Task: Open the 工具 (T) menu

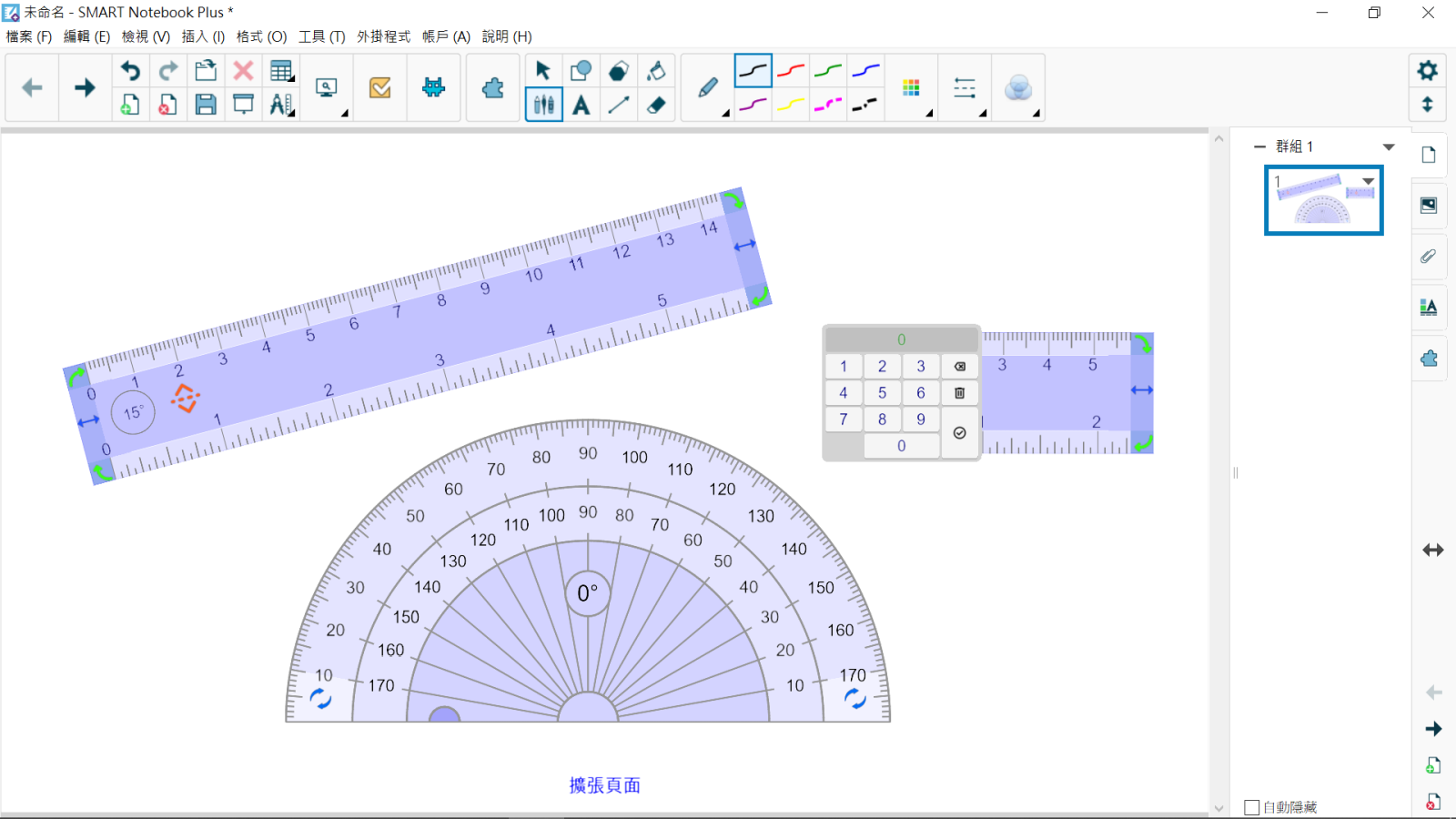Action: [x=321, y=36]
